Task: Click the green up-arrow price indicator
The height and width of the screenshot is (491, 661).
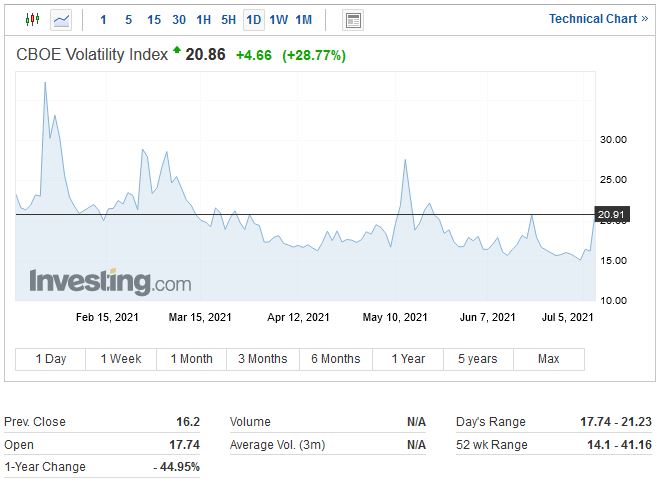Action: coord(177,50)
